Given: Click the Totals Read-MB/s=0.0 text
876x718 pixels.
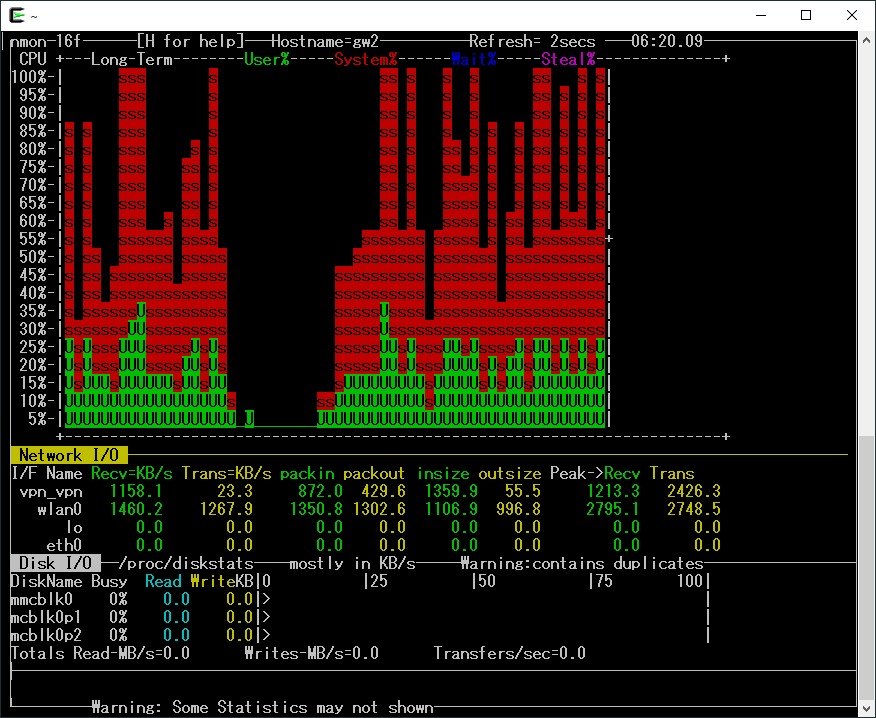Looking at the screenshot, I should pyautogui.click(x=100, y=653).
